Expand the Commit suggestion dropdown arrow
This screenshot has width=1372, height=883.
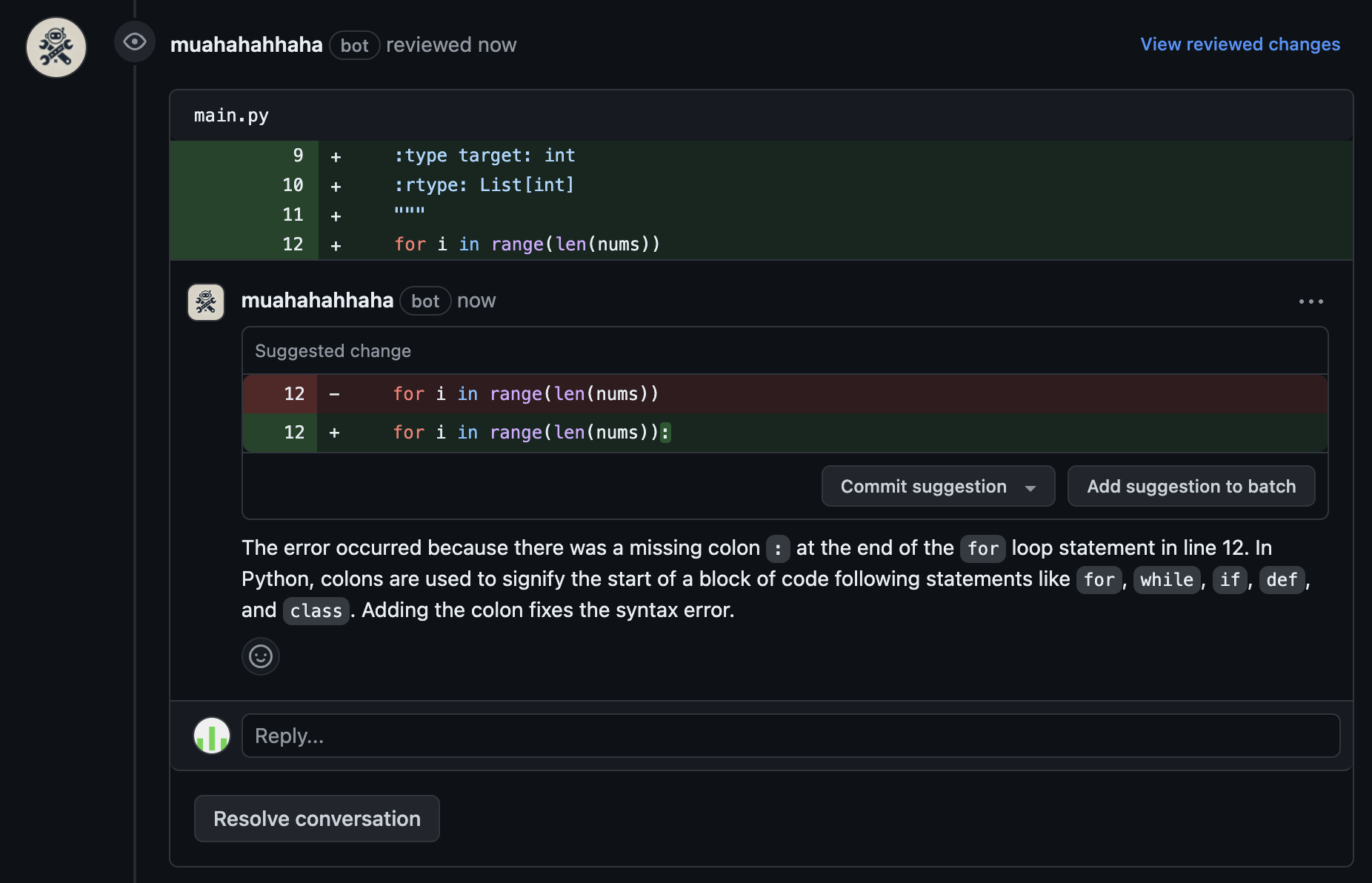(1030, 487)
